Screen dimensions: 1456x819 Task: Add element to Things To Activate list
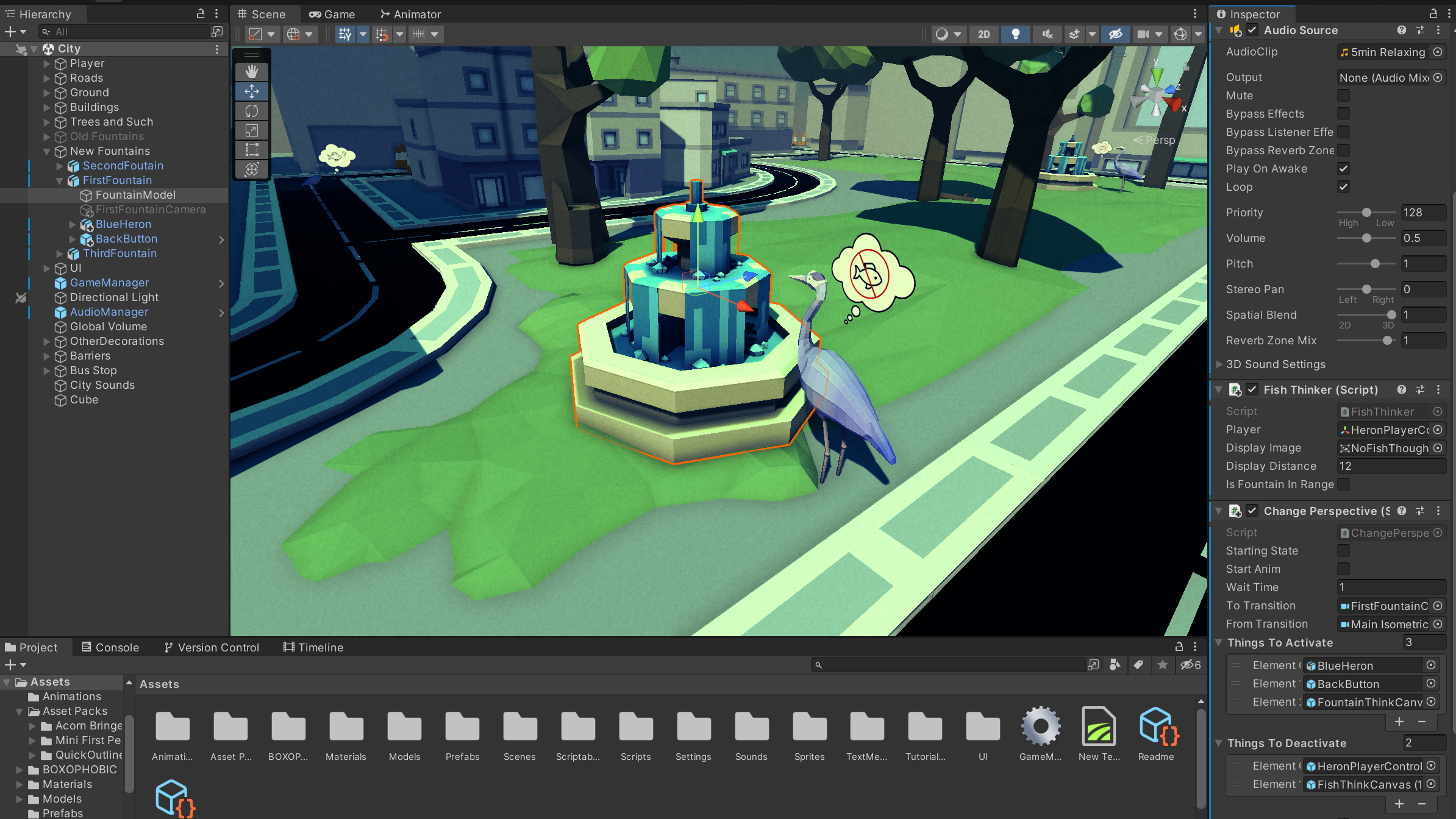(x=1399, y=721)
